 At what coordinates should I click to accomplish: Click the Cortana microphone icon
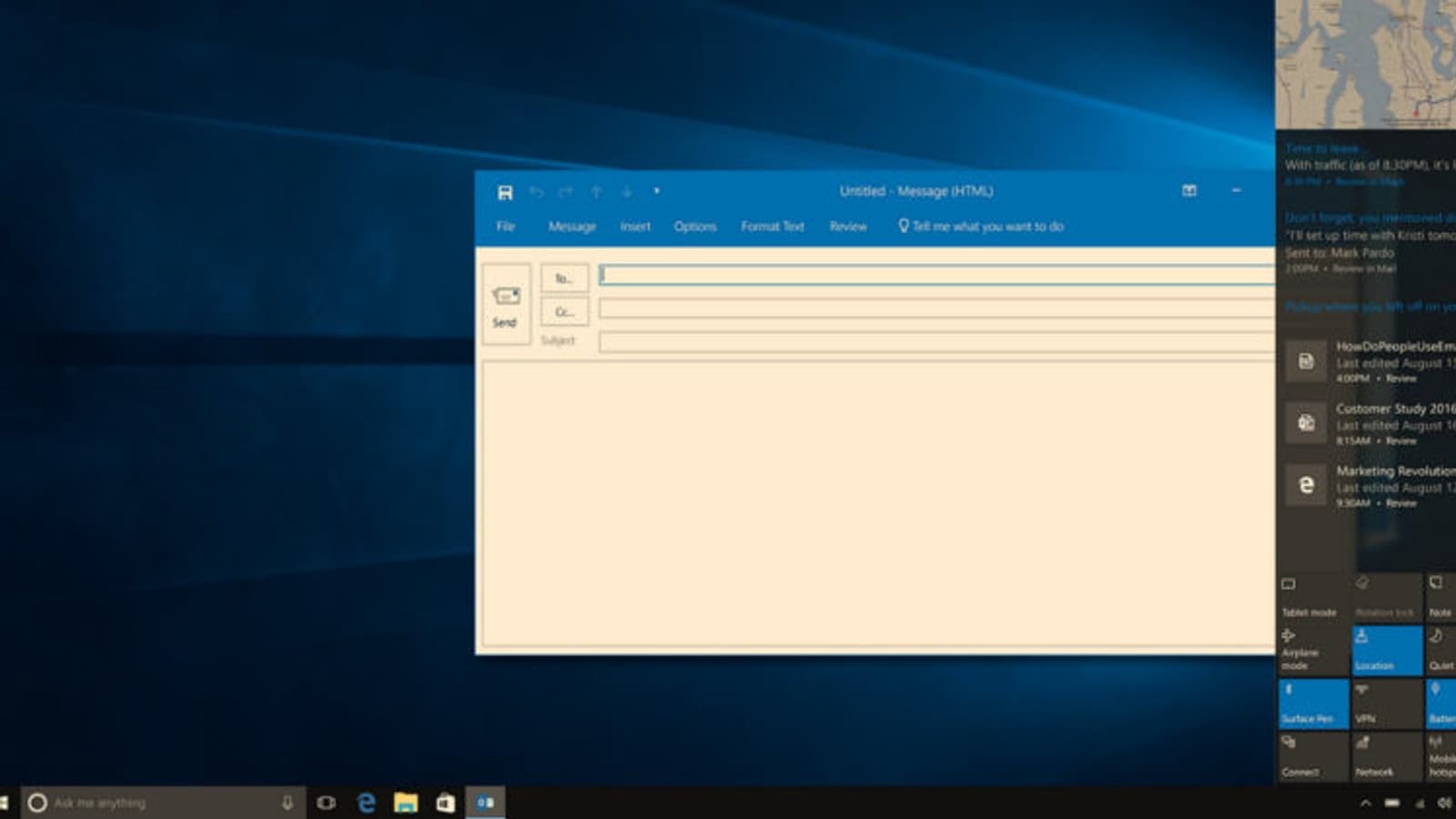pos(288,803)
